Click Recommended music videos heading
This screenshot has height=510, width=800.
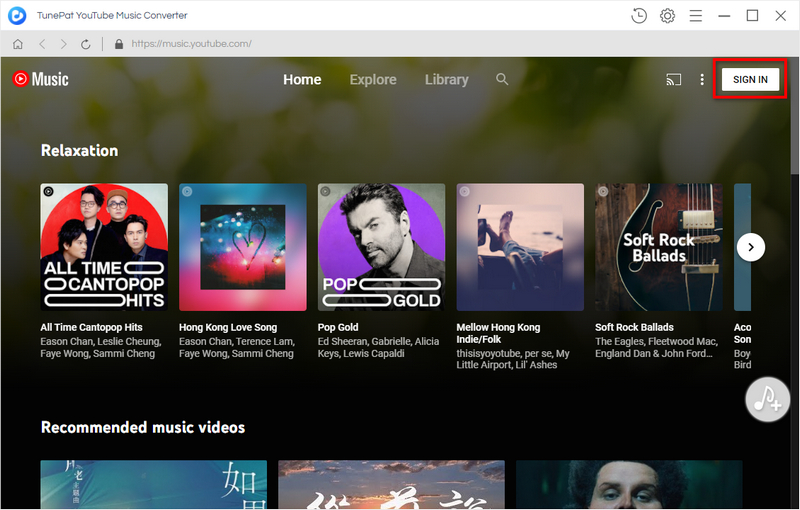tap(143, 427)
